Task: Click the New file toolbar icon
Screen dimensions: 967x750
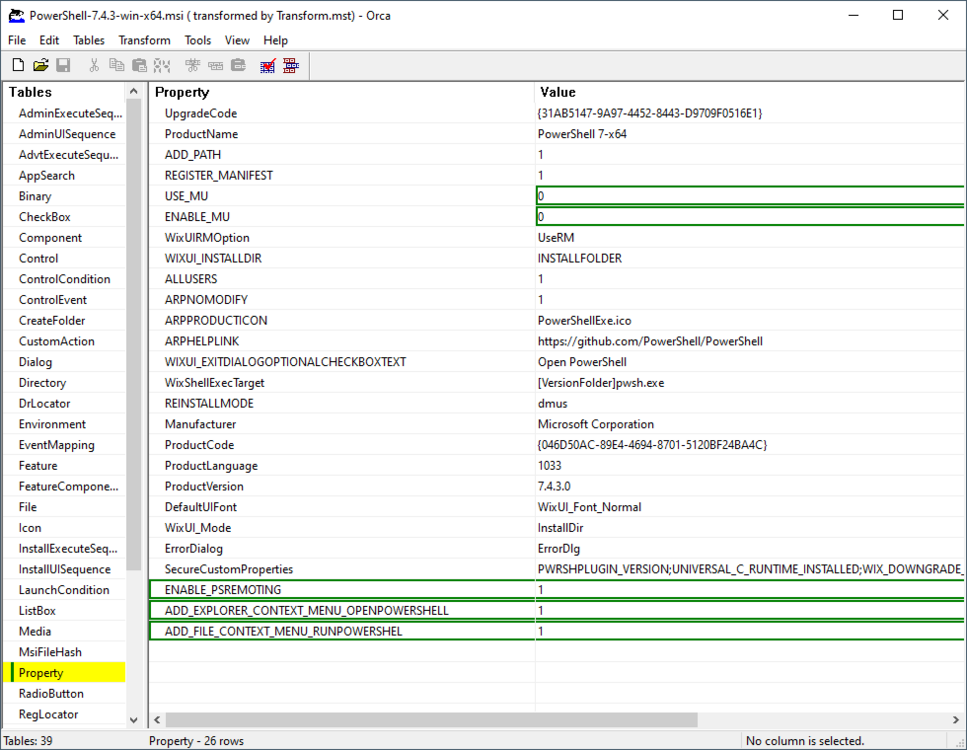Action: point(18,66)
